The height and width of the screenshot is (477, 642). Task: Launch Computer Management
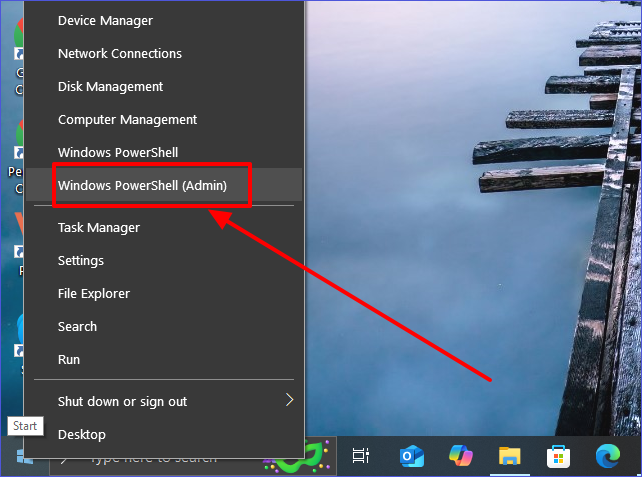pos(164,120)
